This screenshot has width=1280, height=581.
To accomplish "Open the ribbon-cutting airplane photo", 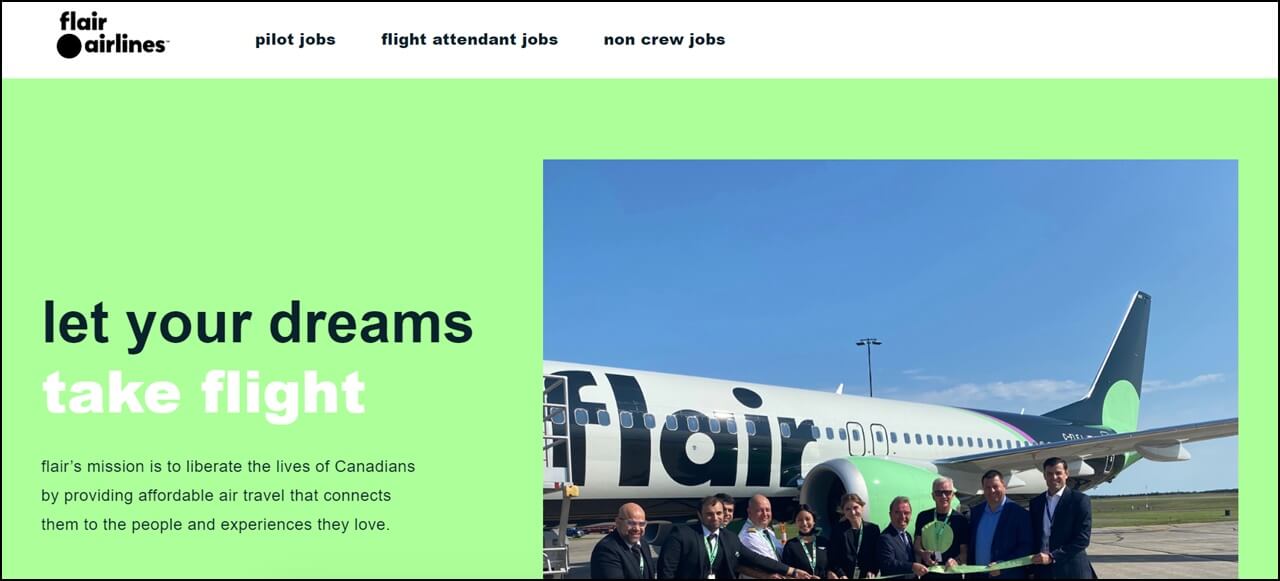I will click(x=890, y=369).
